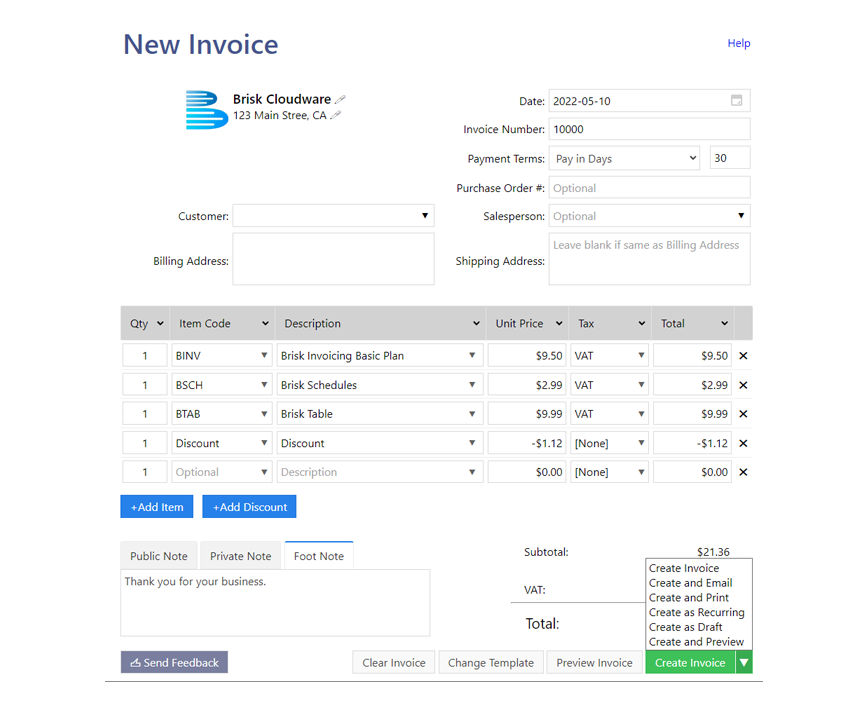Choose Create as Recurring option
856x713 pixels.
[697, 613]
